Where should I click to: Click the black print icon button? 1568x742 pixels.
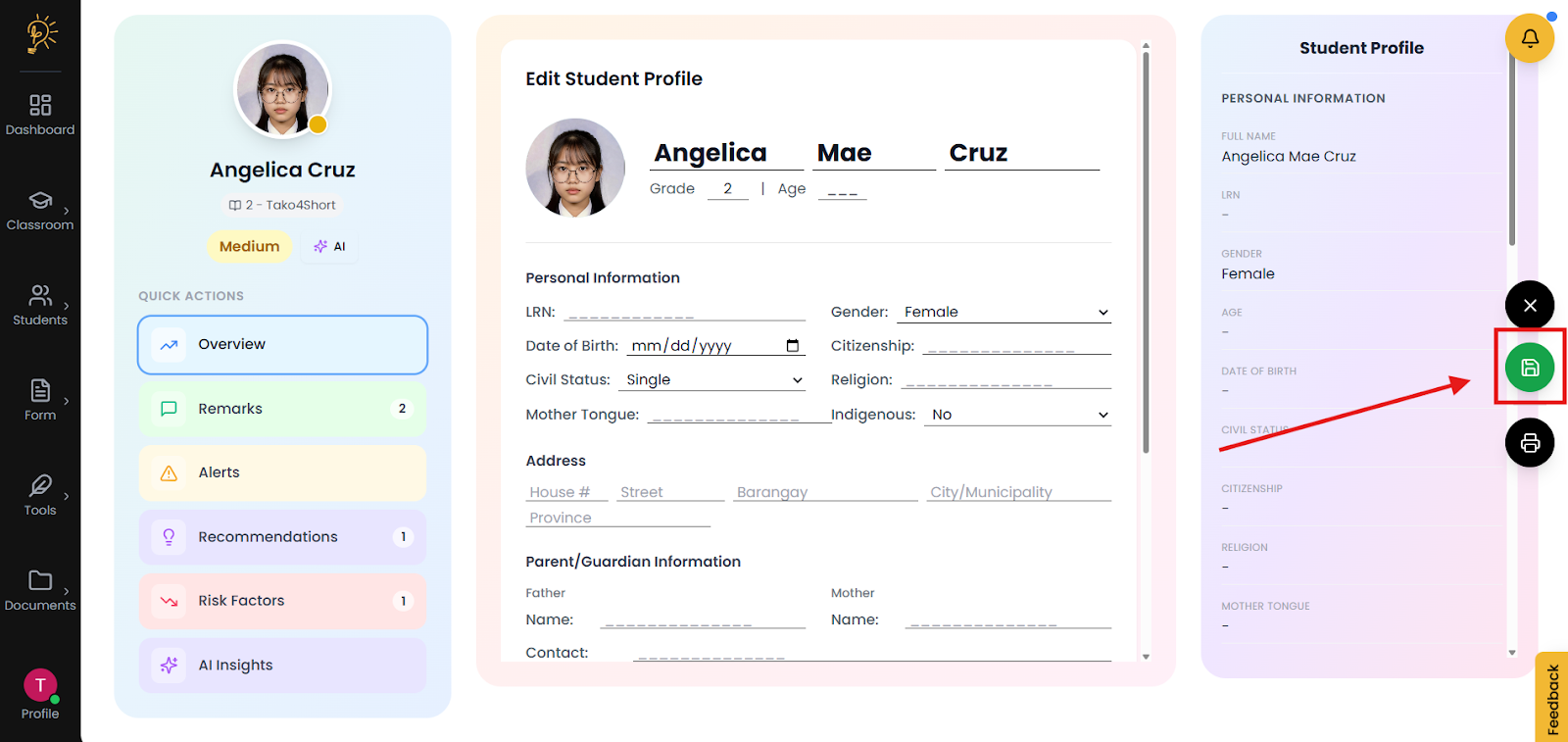point(1529,443)
